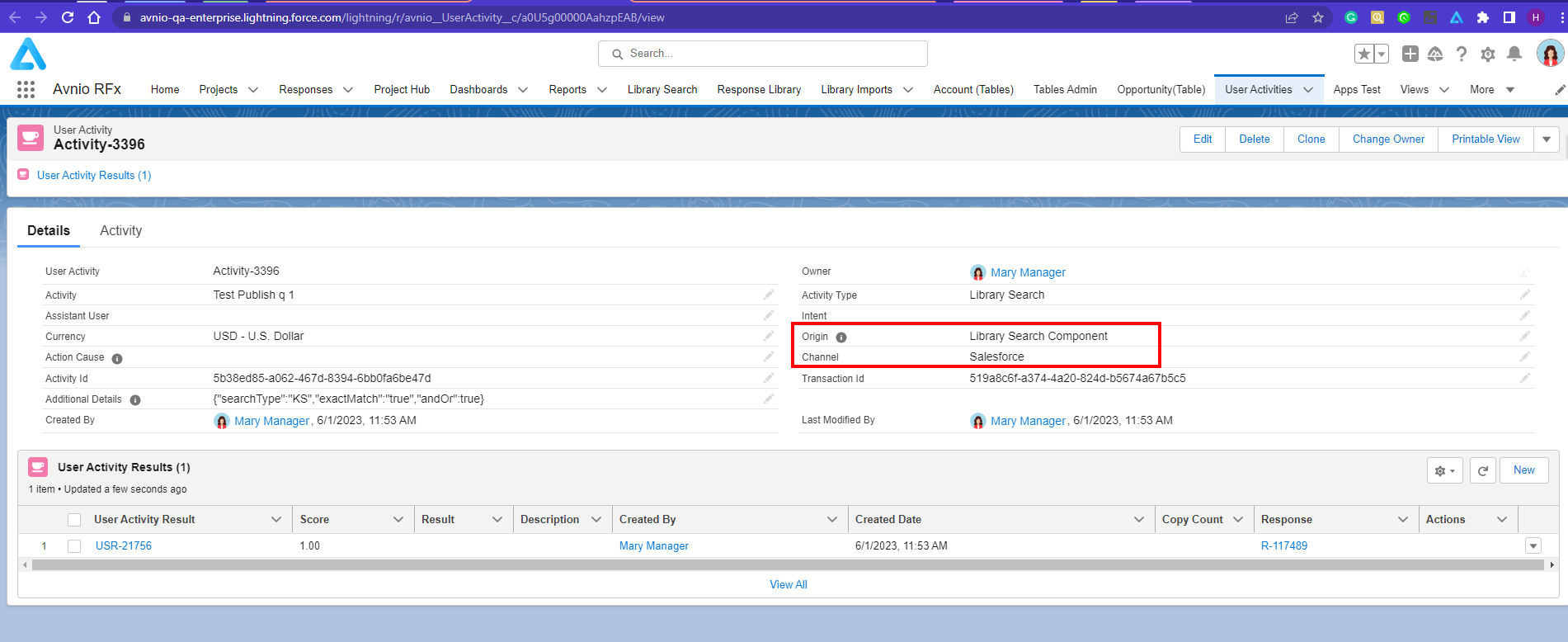Toggle the select-all checkbox in table header
This screenshot has height=642, width=1568.
click(x=74, y=519)
